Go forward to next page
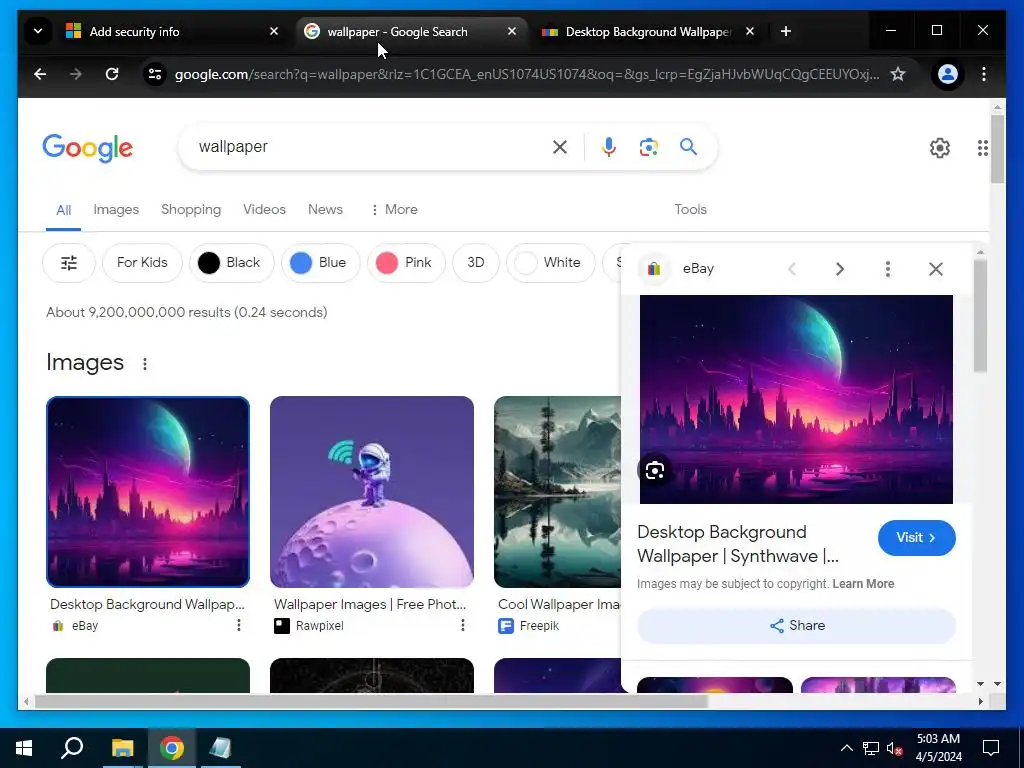This screenshot has height=768, width=1024. tap(76, 74)
